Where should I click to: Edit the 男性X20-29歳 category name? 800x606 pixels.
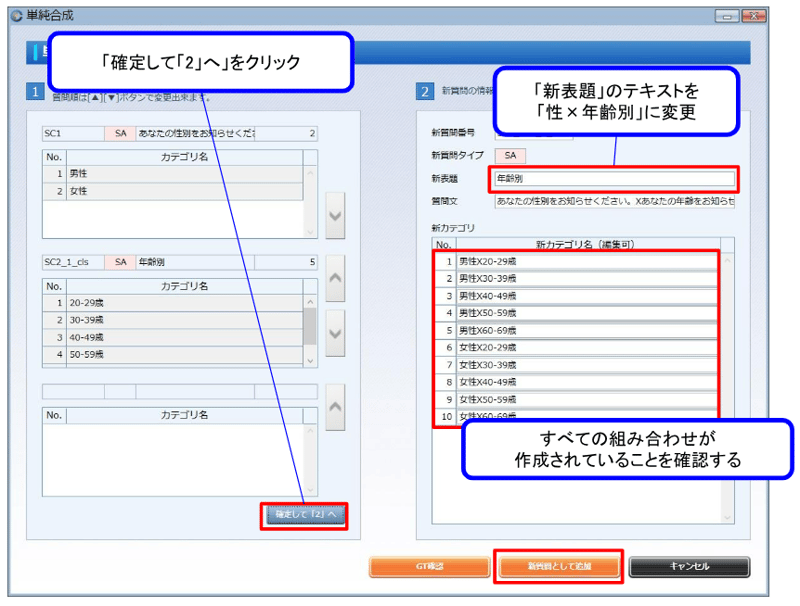[586, 260]
